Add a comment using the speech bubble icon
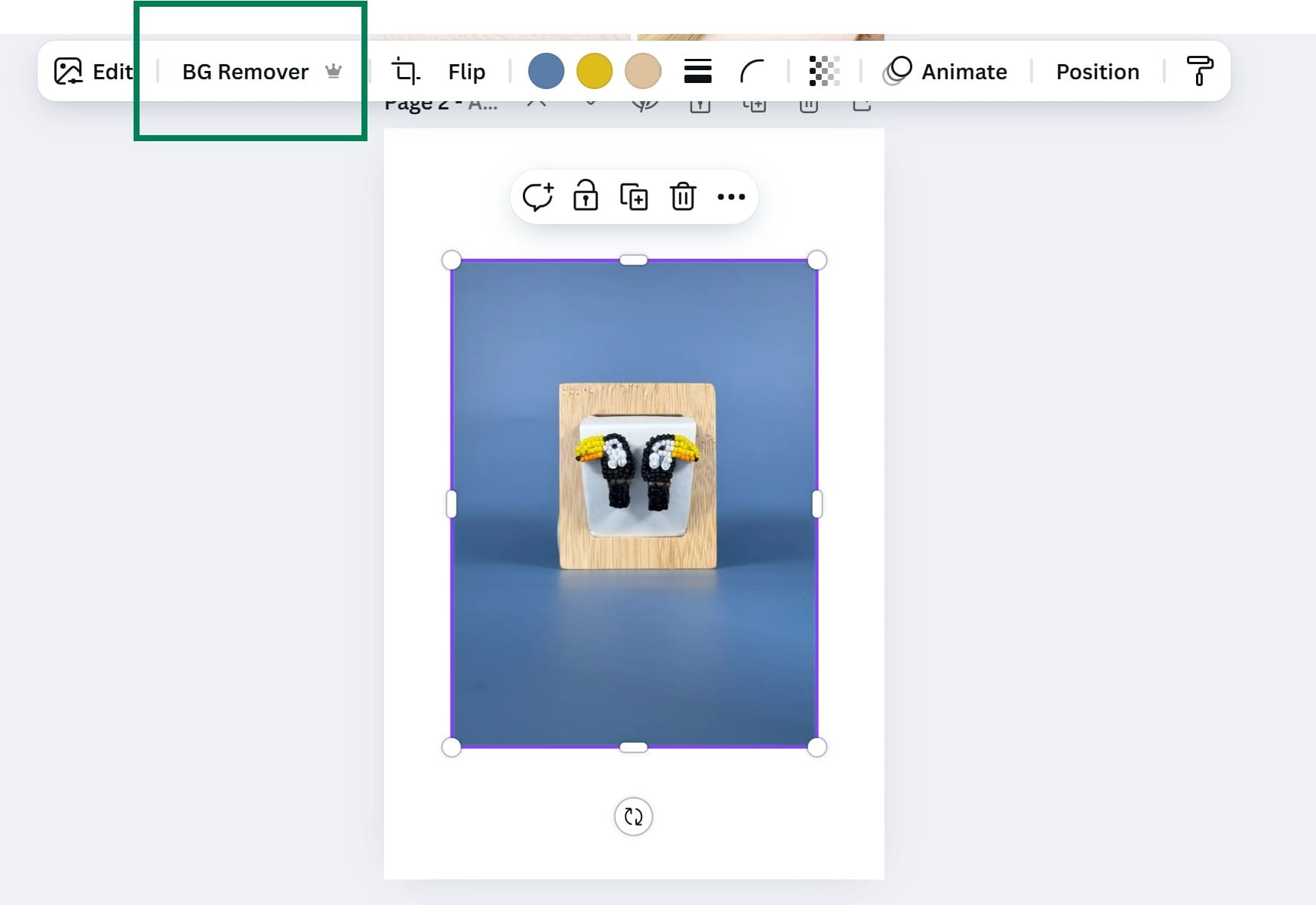1316x905 pixels. pos(538,197)
